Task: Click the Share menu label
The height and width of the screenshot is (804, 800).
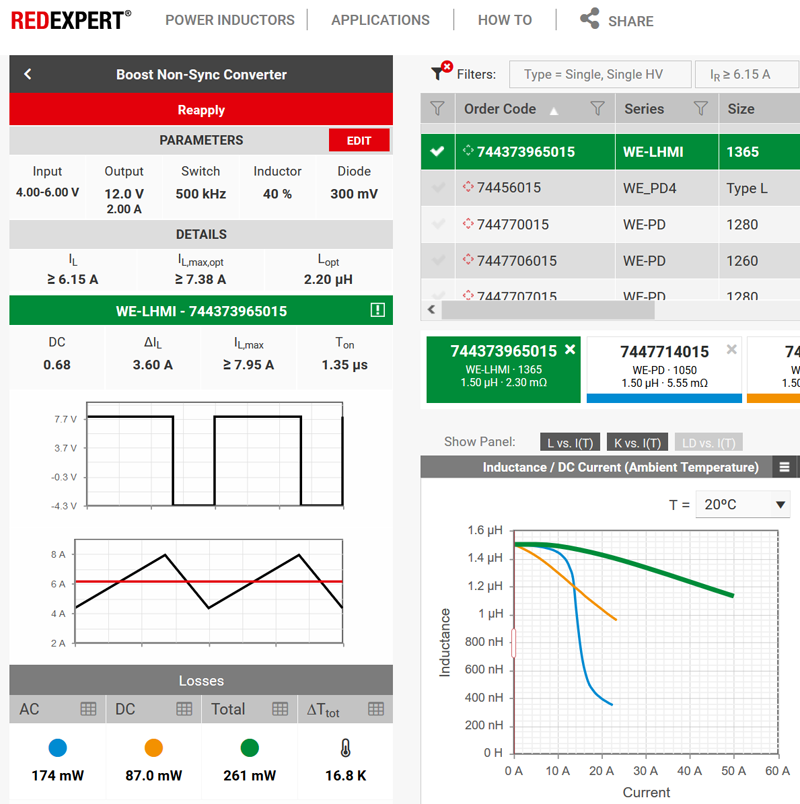Action: (x=631, y=21)
